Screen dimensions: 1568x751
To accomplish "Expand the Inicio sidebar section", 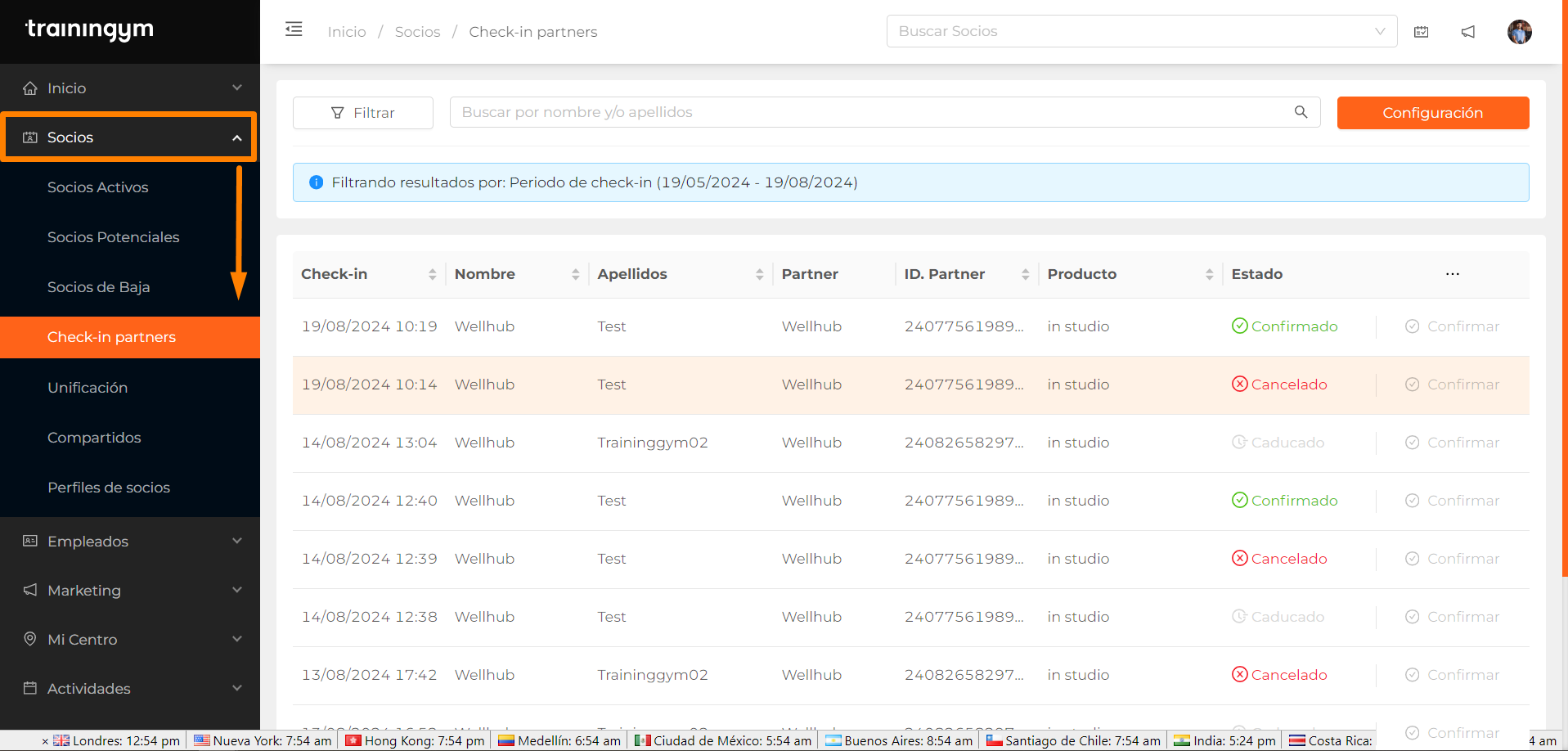I will point(236,88).
